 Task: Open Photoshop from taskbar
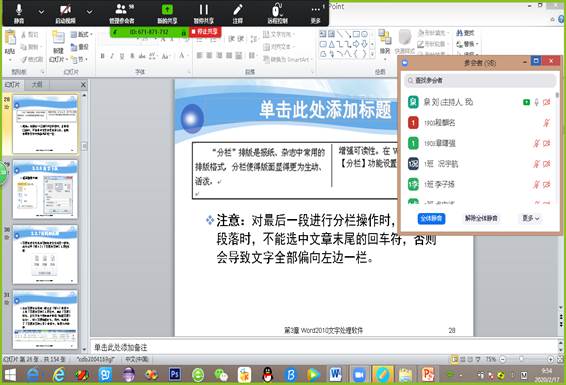175,375
